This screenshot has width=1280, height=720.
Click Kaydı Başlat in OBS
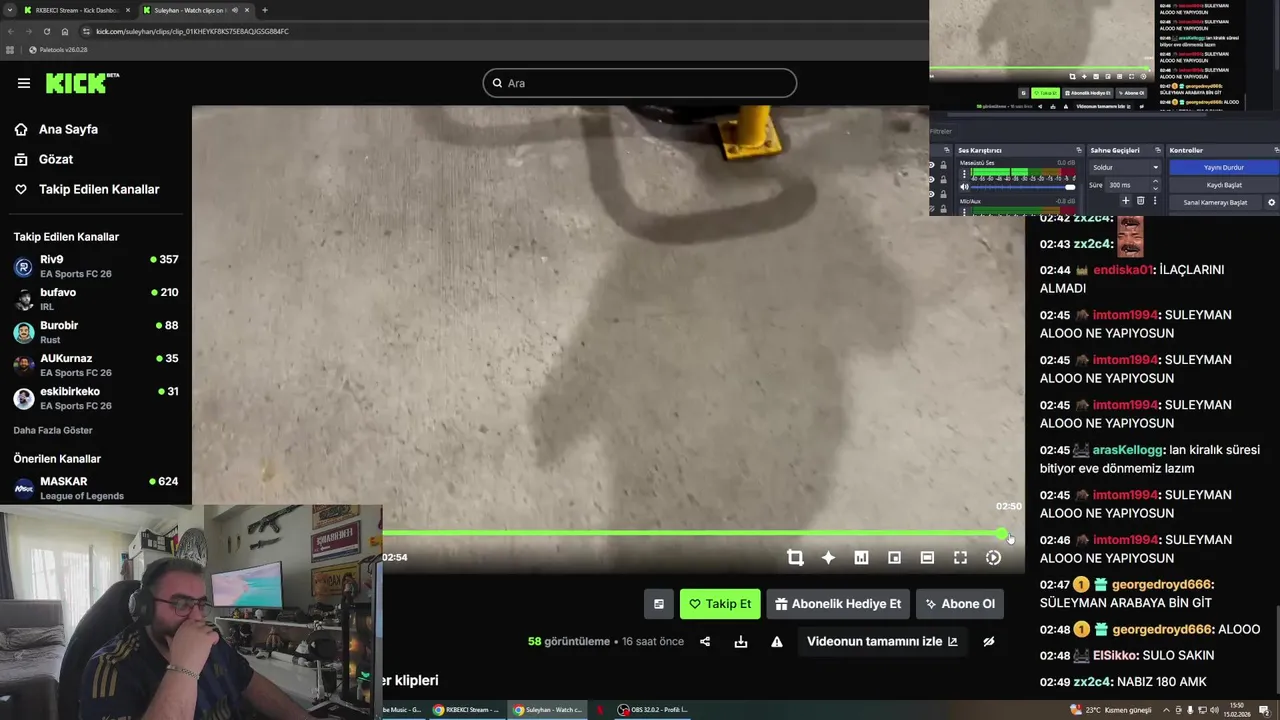(x=1223, y=185)
